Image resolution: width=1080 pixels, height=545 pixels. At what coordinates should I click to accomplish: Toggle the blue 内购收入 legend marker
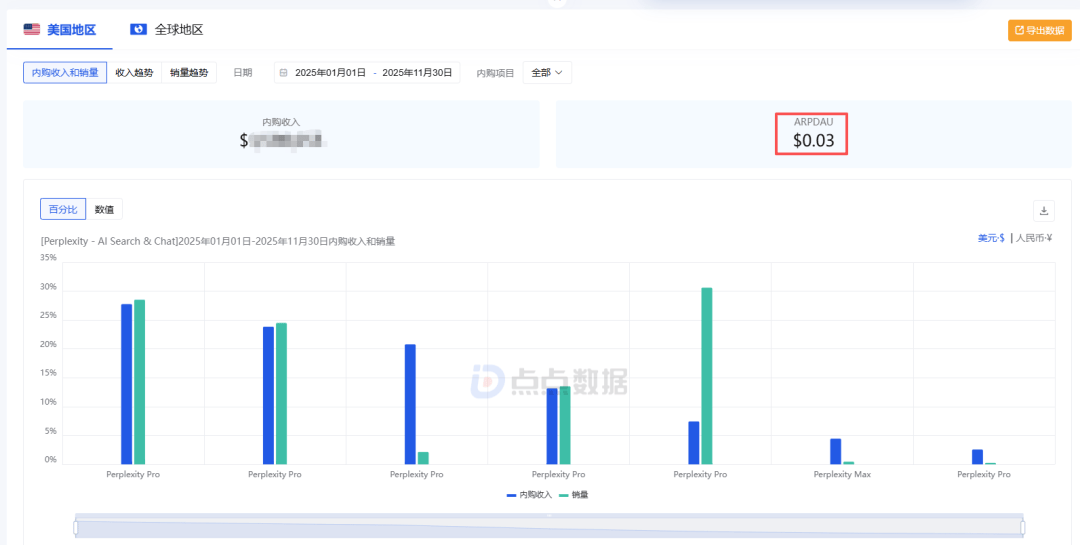tap(512, 495)
